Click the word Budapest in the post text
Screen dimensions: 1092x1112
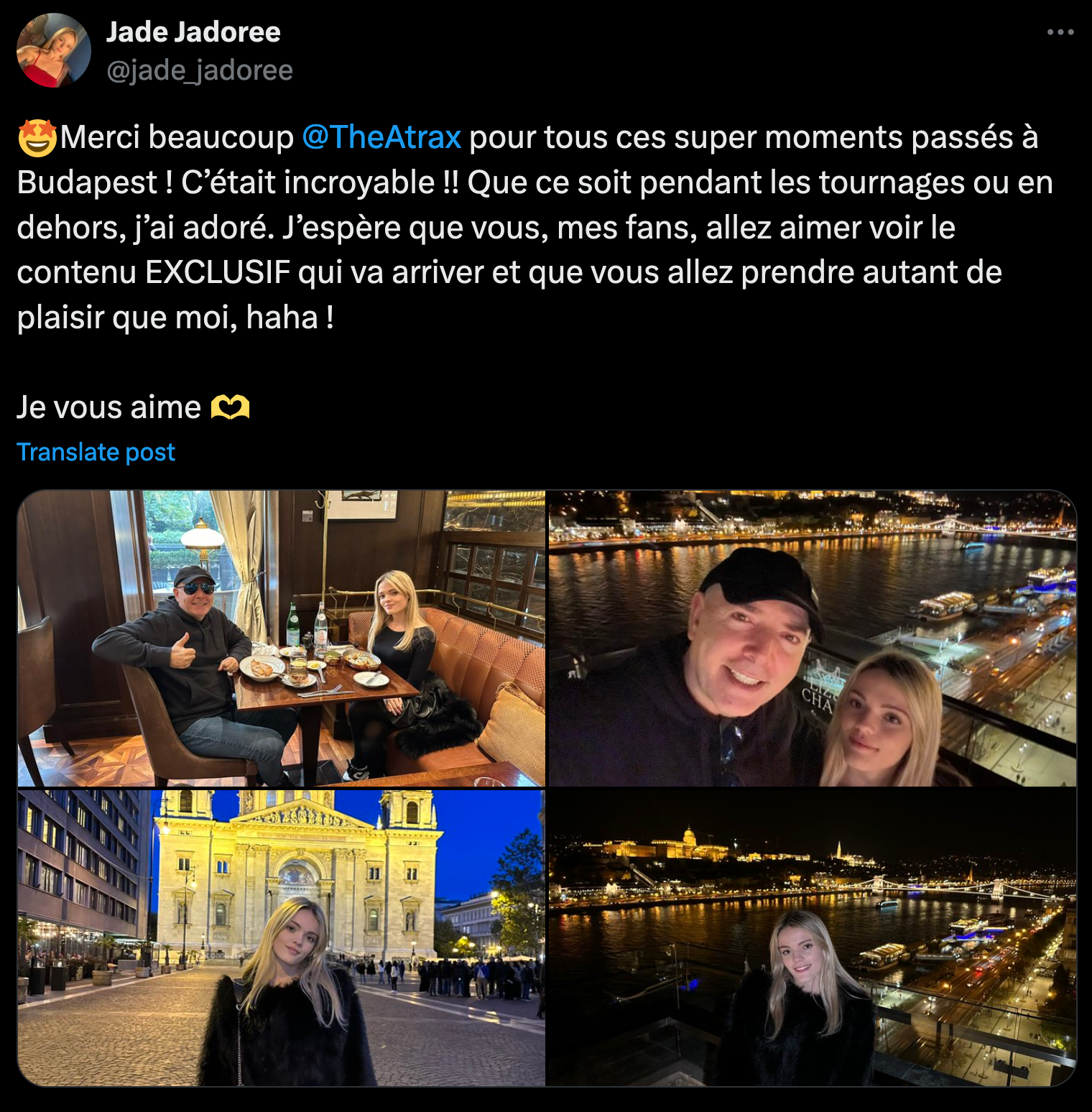click(x=86, y=183)
